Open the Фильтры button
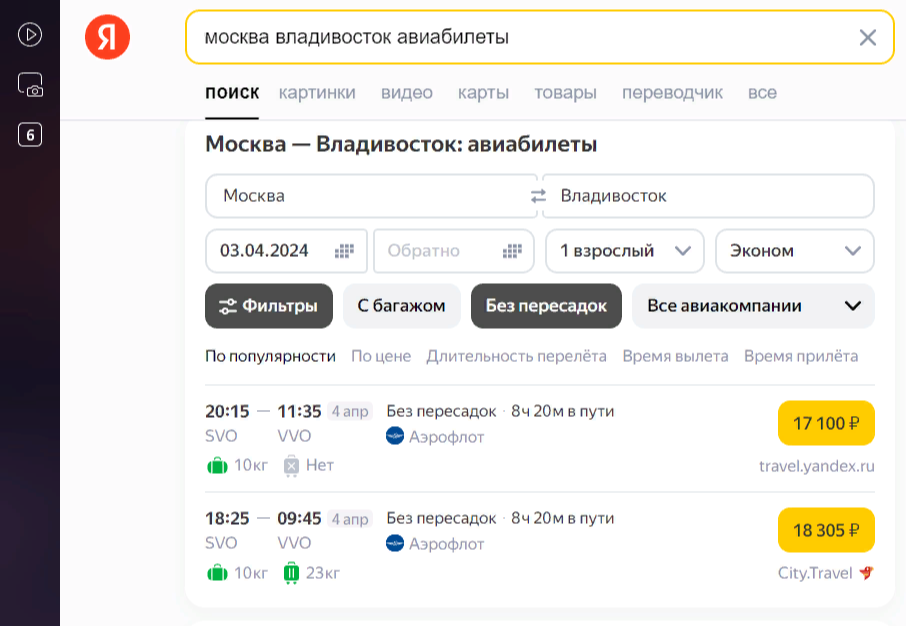Image resolution: width=906 pixels, height=626 pixels. pos(269,306)
